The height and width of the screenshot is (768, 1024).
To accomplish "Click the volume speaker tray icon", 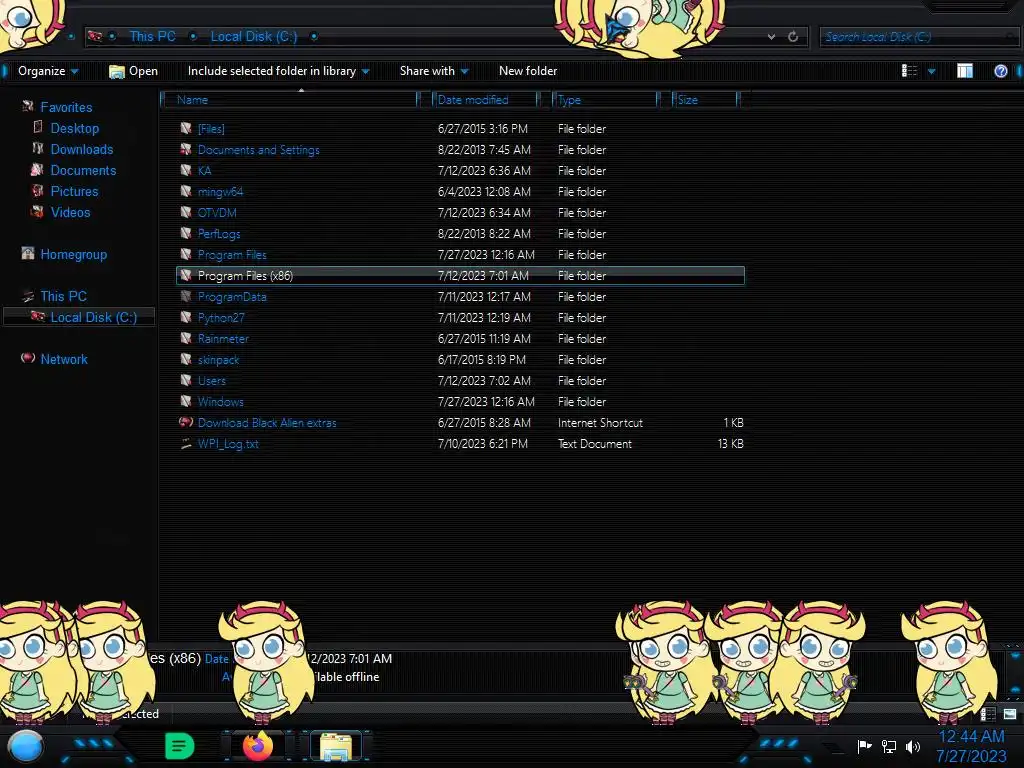I will pyautogui.click(x=912, y=746).
